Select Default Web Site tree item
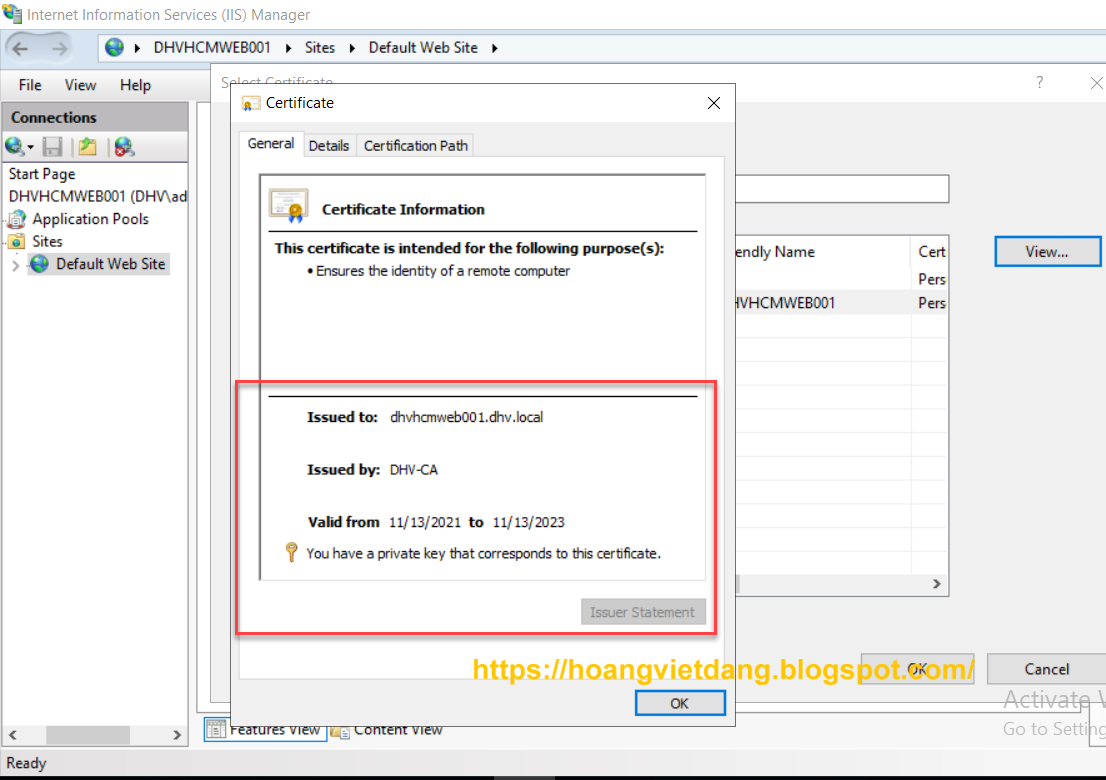 pyautogui.click(x=111, y=264)
